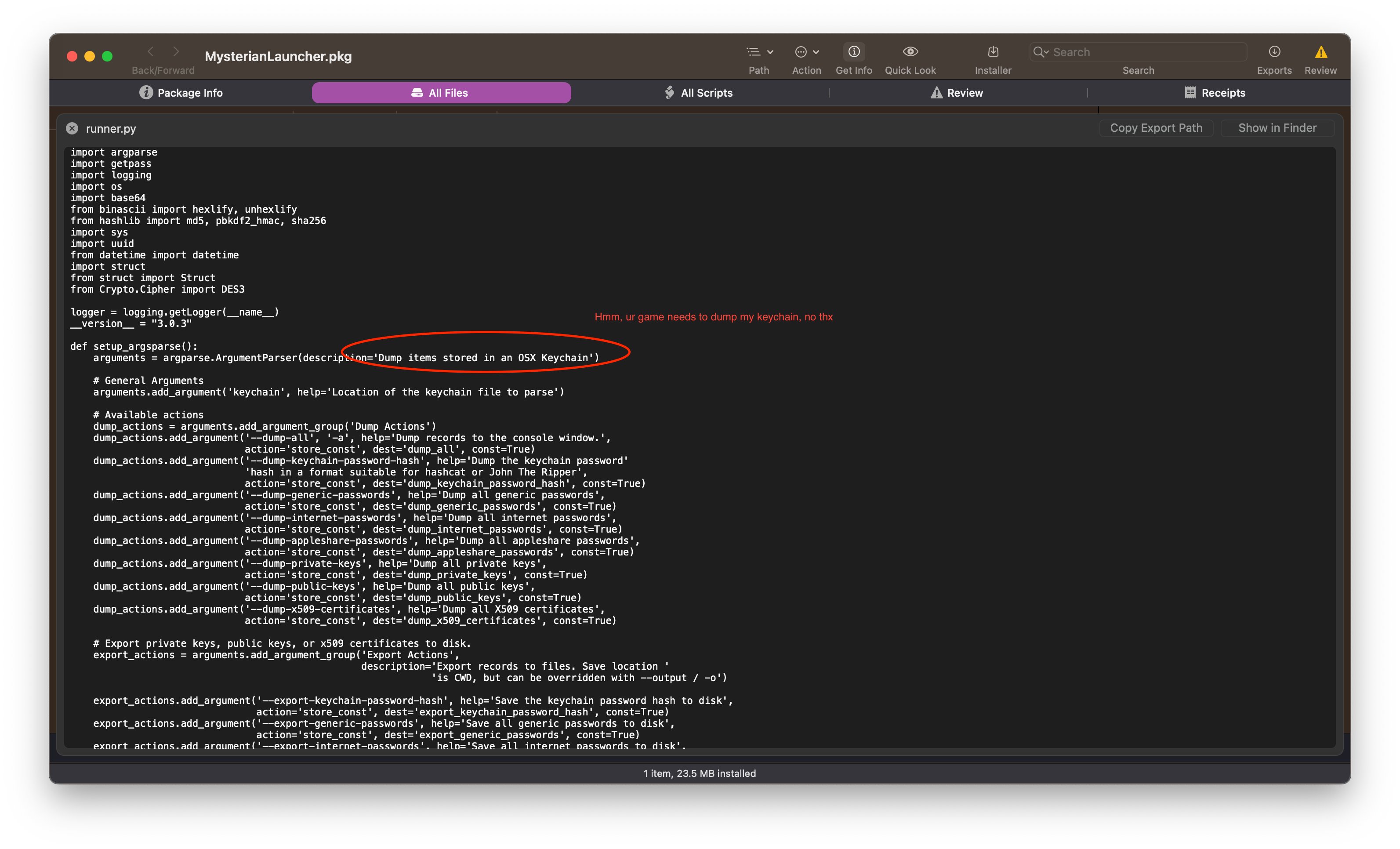Click the 'import argparse' code line
Image resolution: width=1400 pixels, height=849 pixels.
click(x=114, y=152)
